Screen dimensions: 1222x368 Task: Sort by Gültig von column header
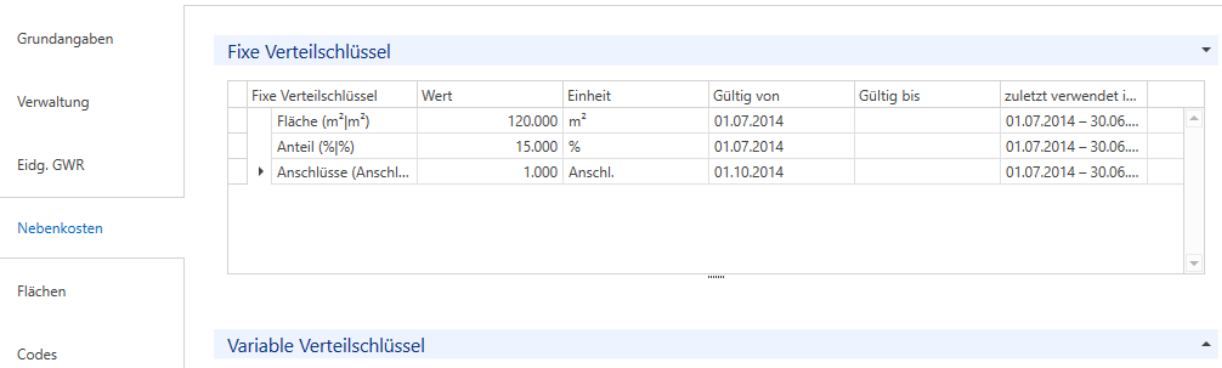[780, 96]
